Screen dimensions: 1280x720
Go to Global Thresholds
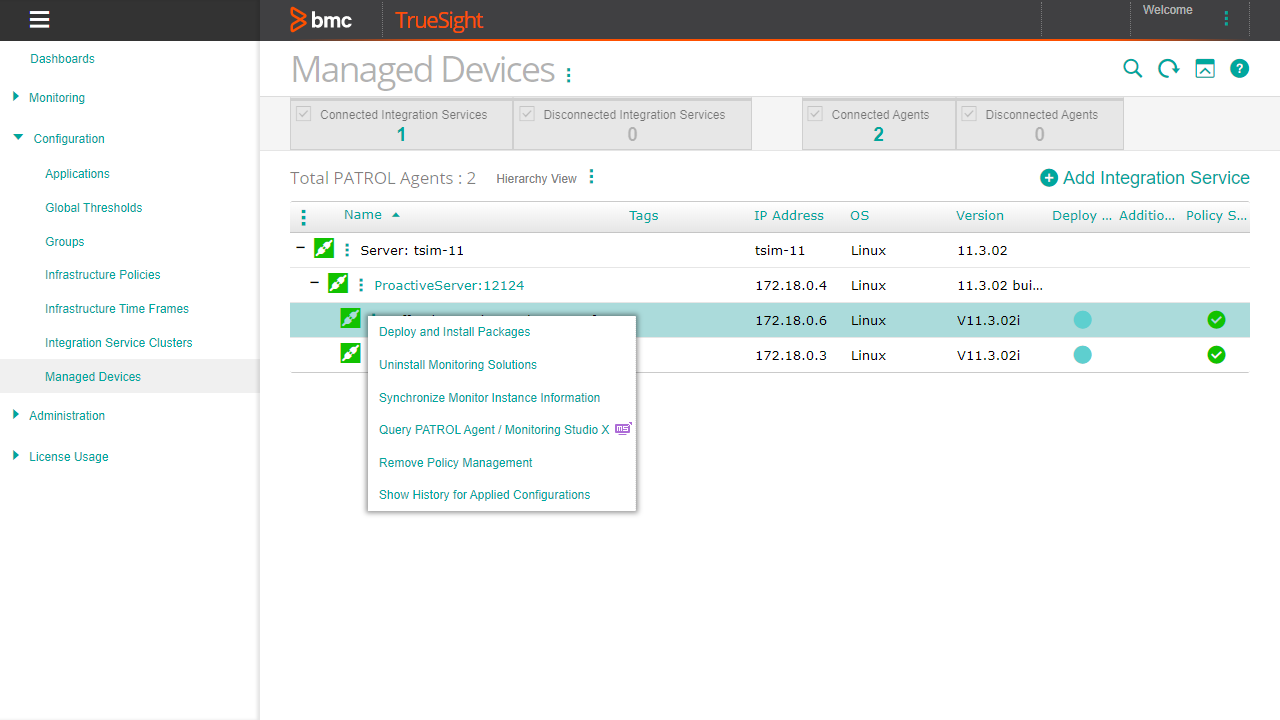click(x=94, y=208)
